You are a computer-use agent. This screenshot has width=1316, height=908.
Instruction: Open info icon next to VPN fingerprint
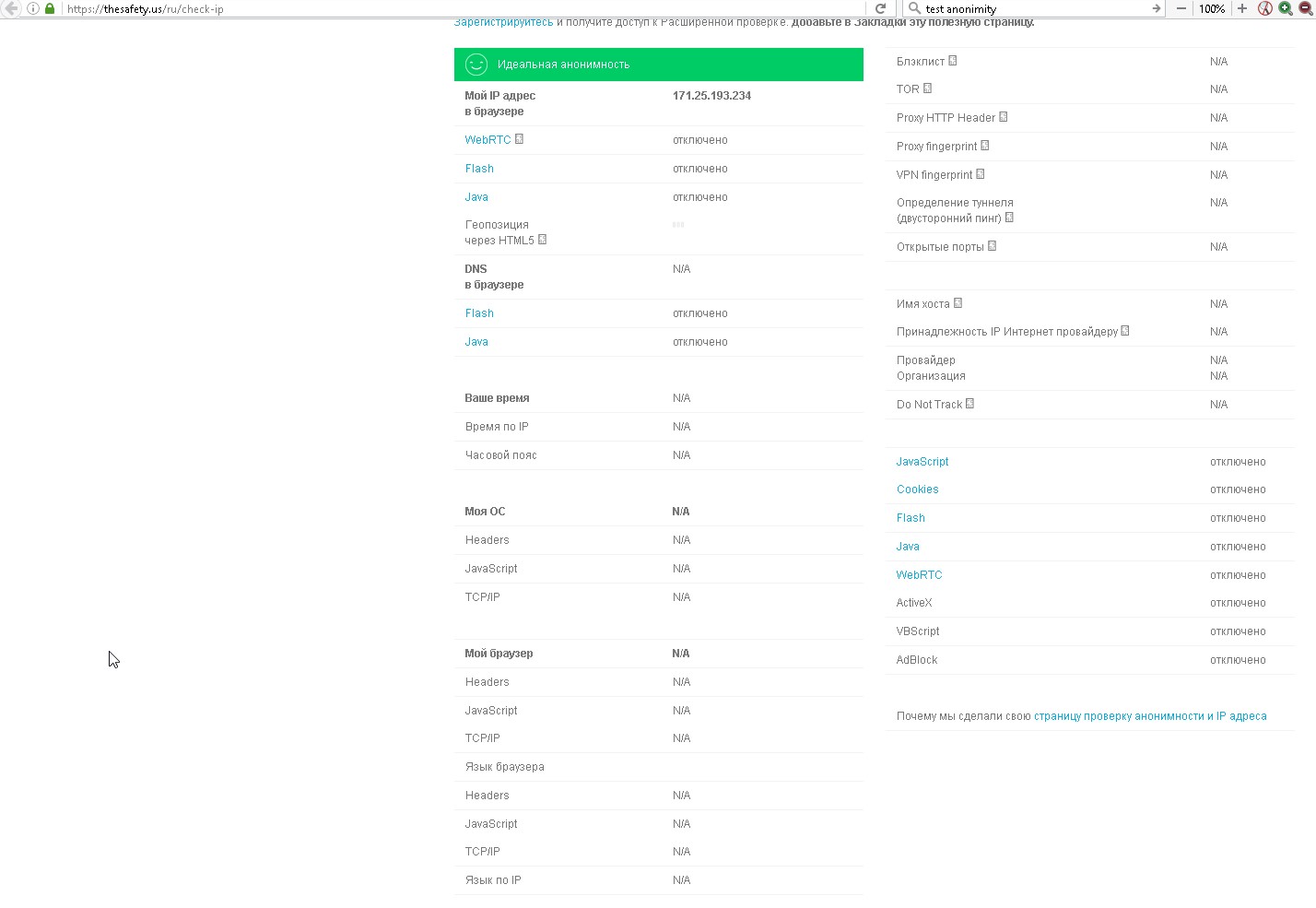981,174
